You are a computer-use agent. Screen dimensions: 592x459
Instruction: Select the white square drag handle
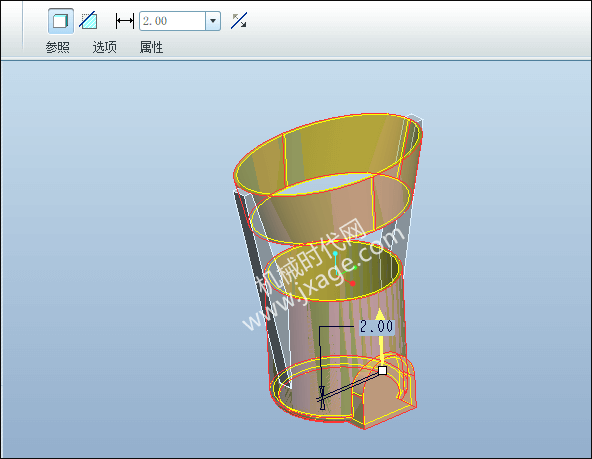[382, 370]
